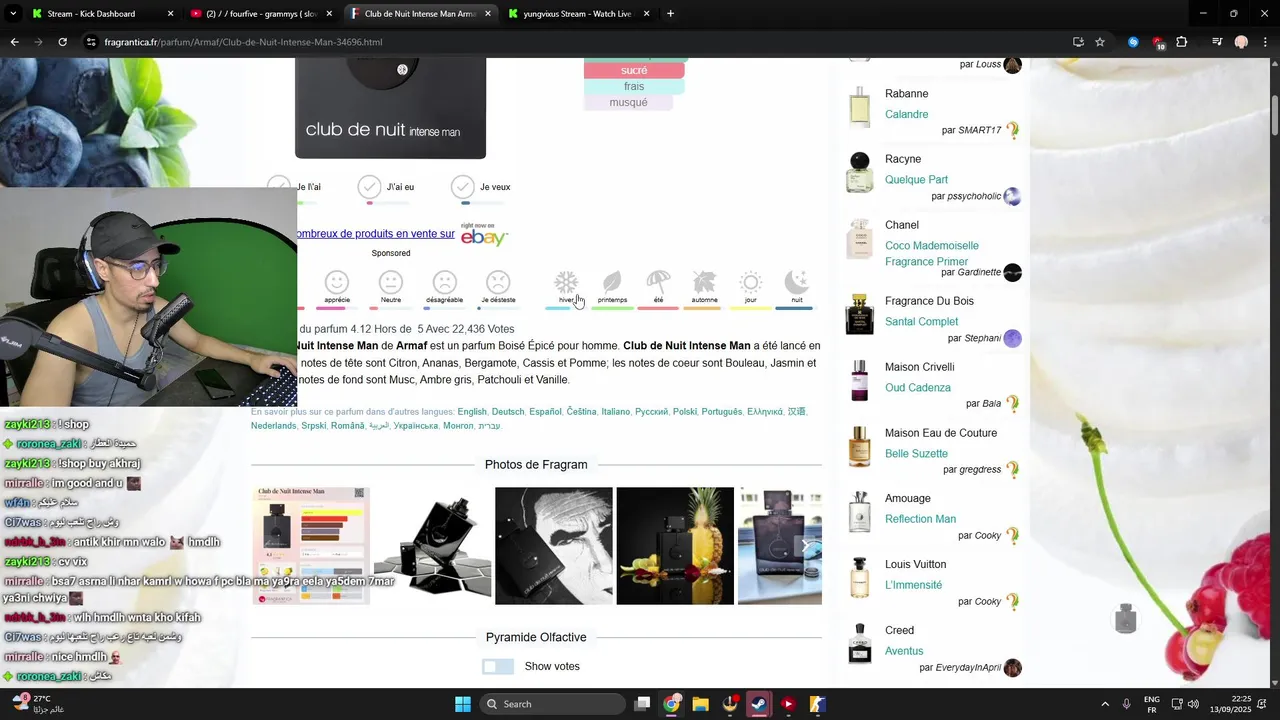This screenshot has height=720, width=1280.
Task: Toggle the Show votes switch
Action: tap(498, 666)
